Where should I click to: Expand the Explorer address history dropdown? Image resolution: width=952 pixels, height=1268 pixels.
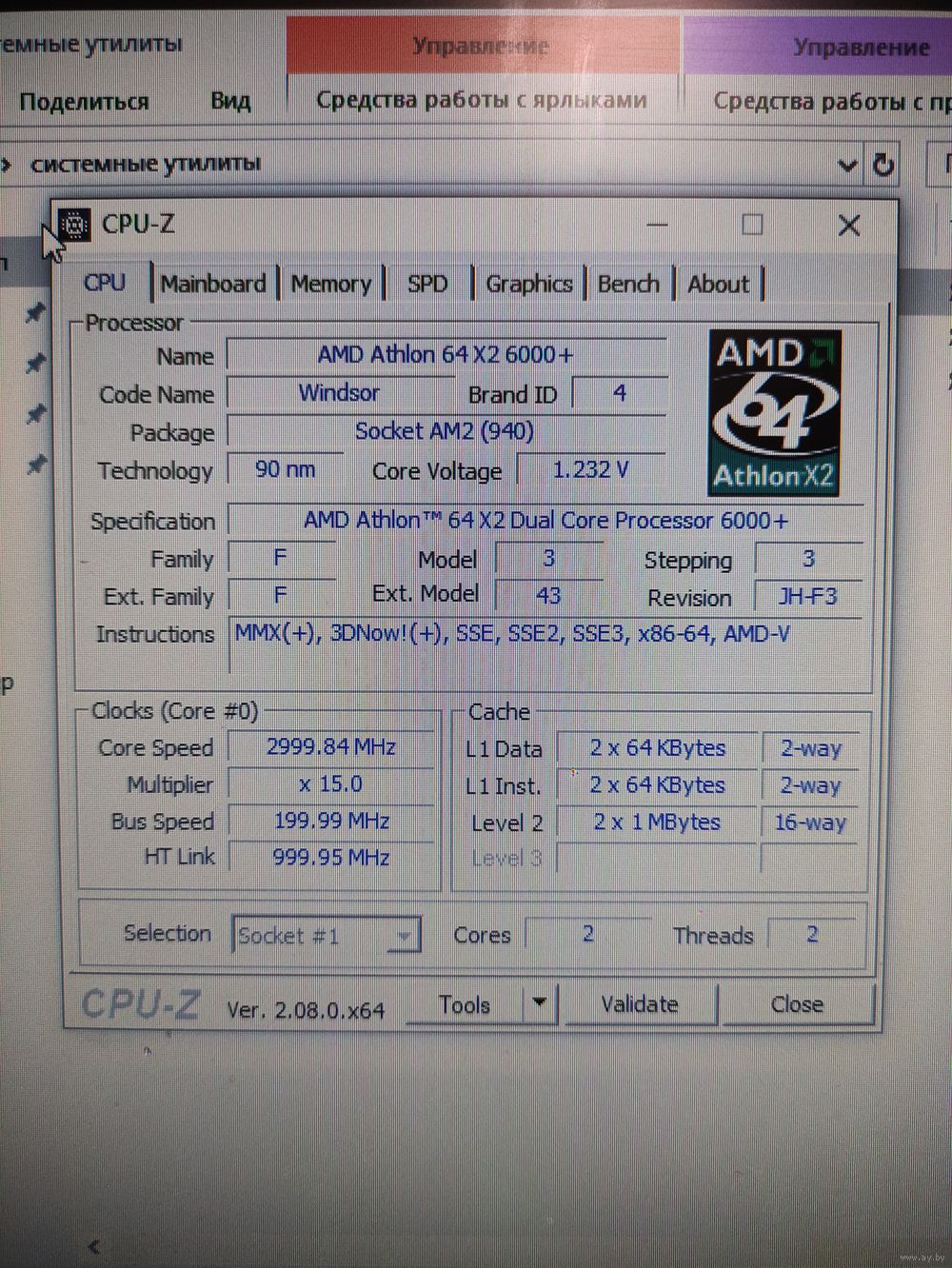(847, 166)
